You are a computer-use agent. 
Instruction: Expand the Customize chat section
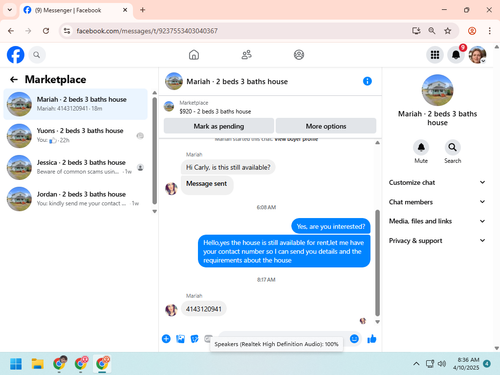437,182
